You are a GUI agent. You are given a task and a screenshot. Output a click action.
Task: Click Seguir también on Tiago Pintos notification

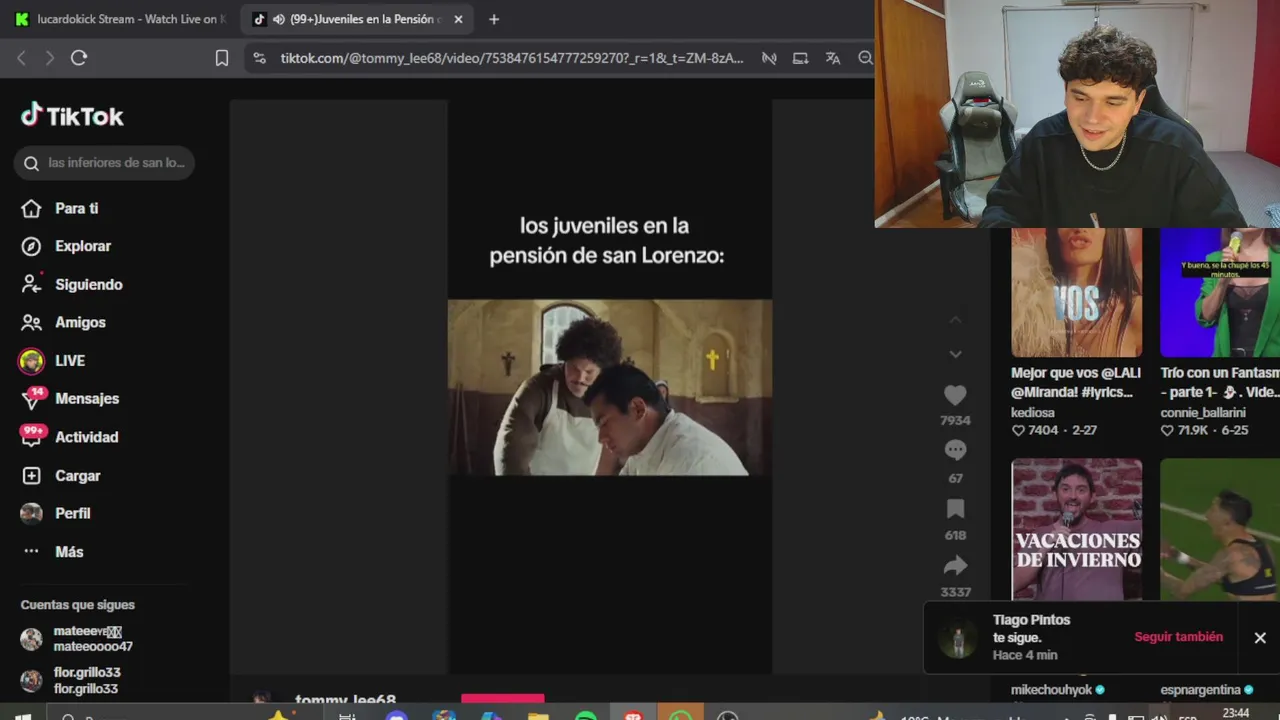[x=1178, y=637]
